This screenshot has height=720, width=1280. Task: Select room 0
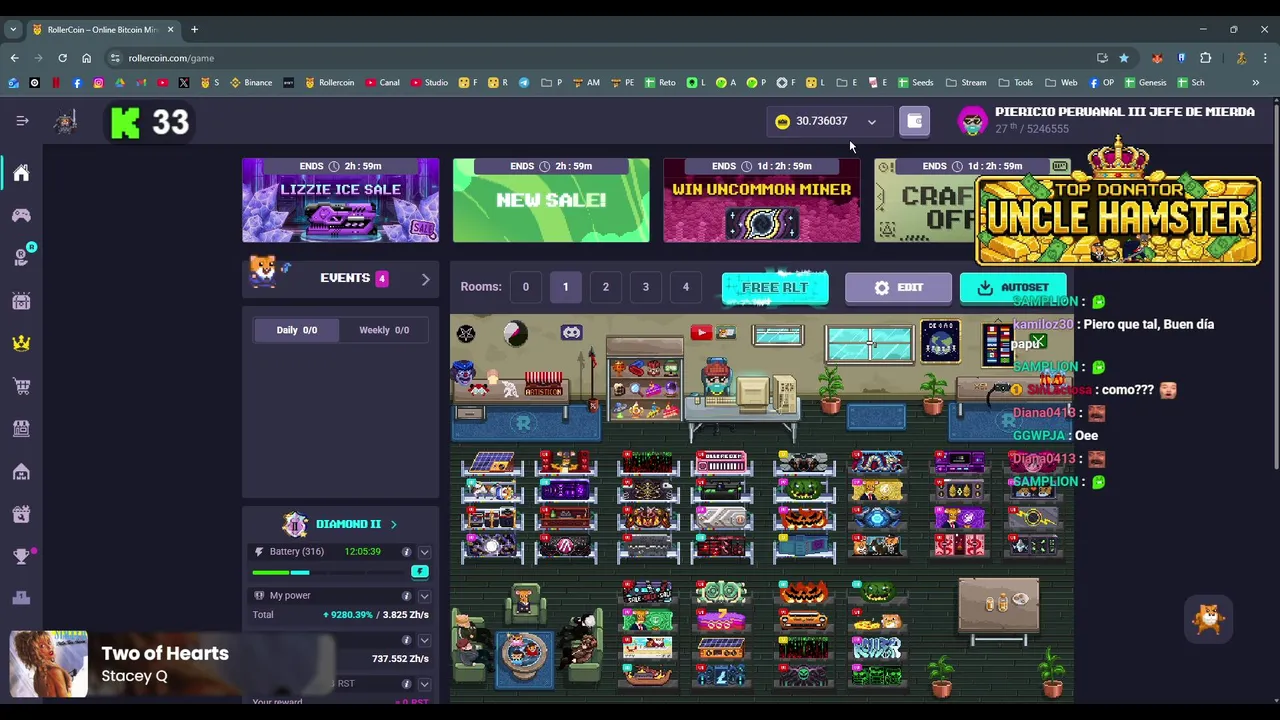click(525, 287)
